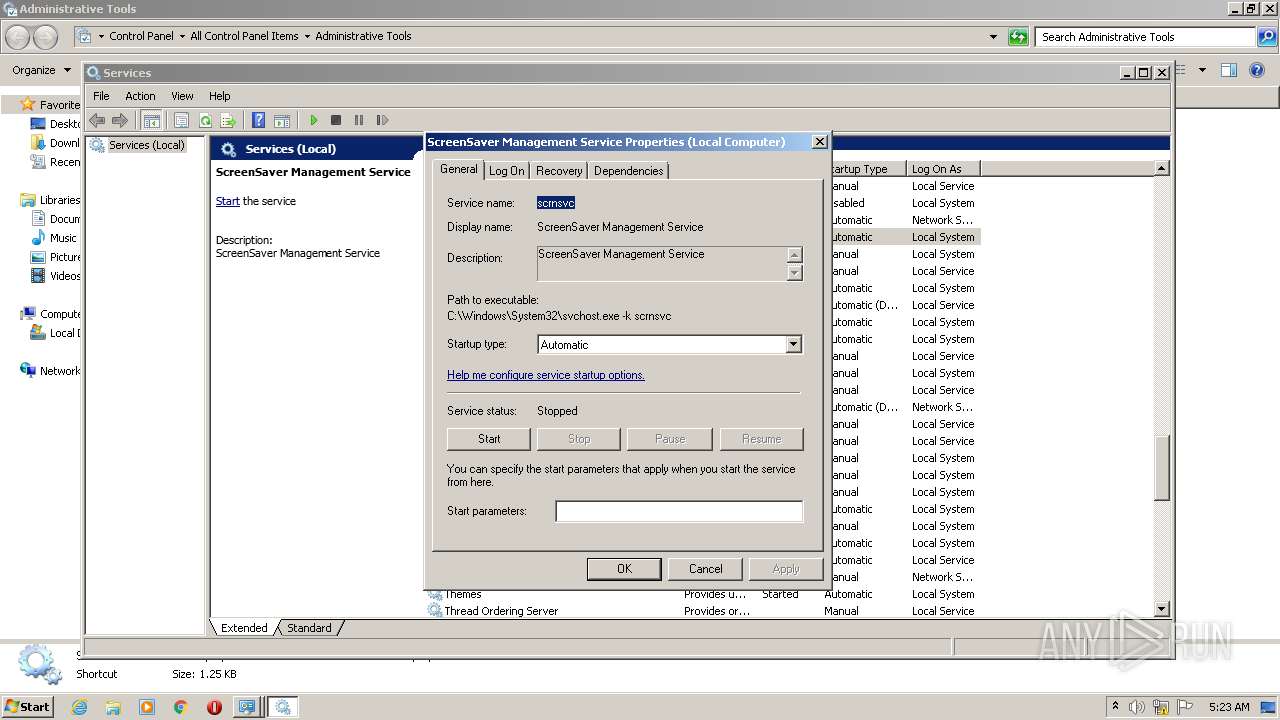The height and width of the screenshot is (720, 1280).
Task: Confirm the dialog with OK
Action: pyautogui.click(x=624, y=569)
